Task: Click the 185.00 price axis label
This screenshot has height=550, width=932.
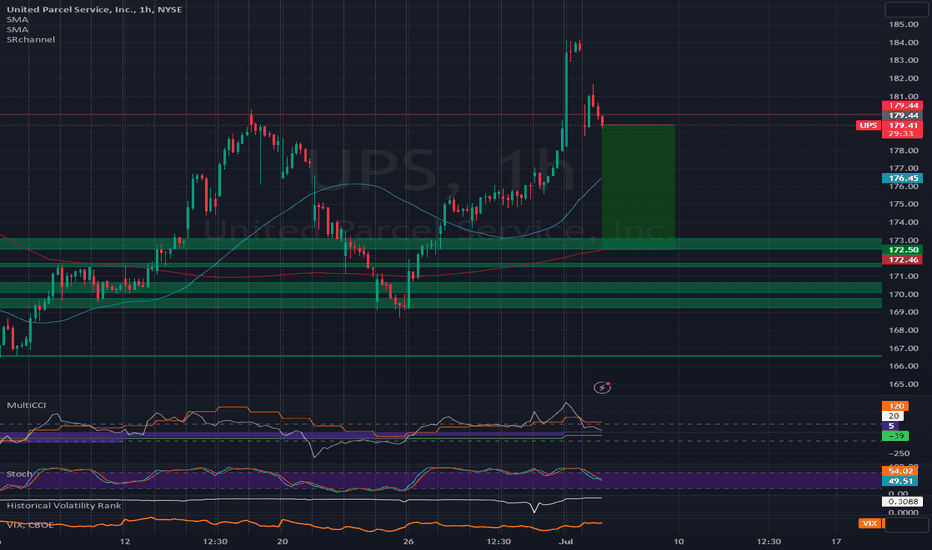Action: tap(903, 24)
